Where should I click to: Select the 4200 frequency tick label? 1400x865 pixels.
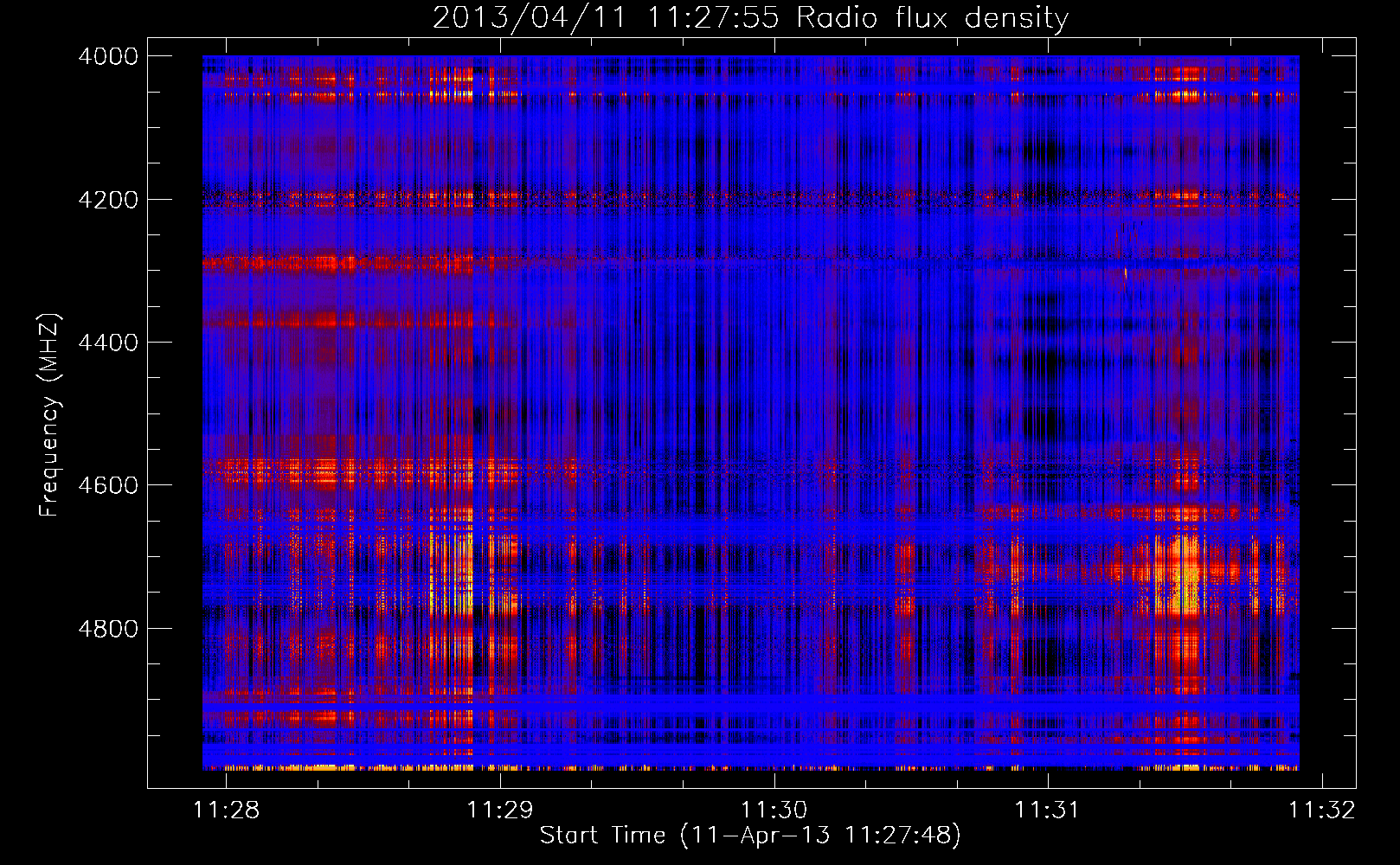[108, 200]
